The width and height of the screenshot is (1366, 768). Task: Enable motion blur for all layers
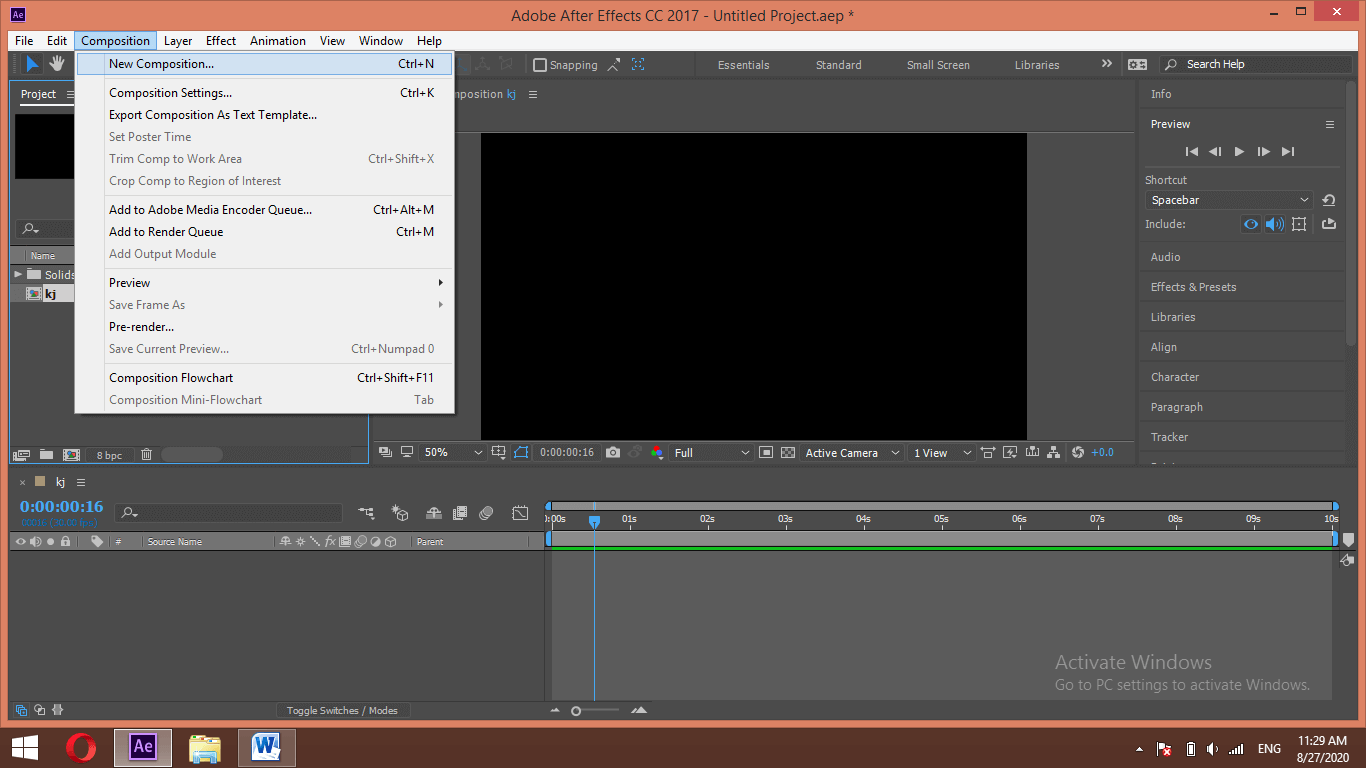point(487,513)
